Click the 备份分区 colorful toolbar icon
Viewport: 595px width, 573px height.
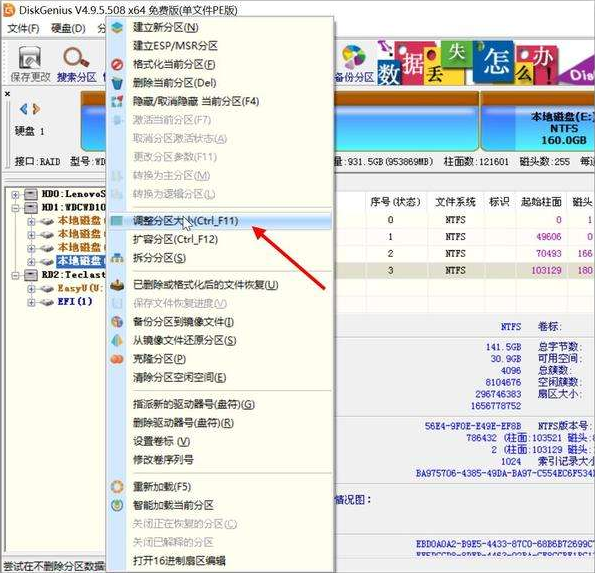[x=354, y=57]
